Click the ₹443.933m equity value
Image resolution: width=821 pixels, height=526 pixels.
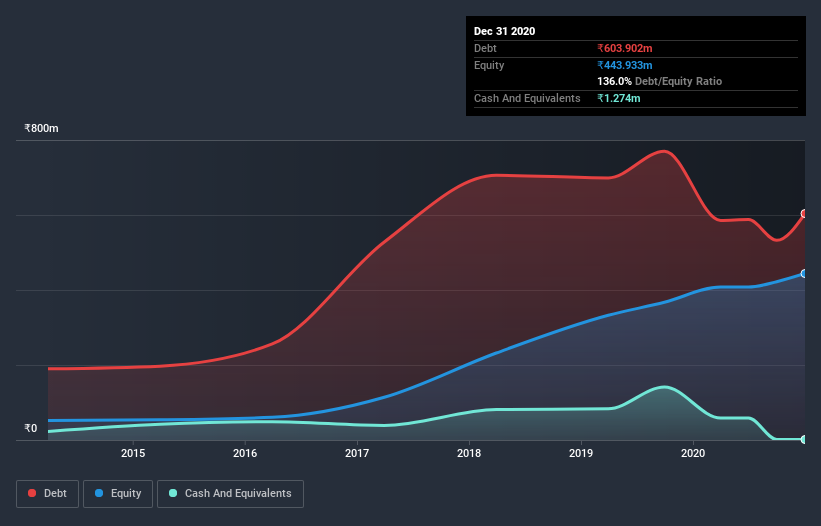click(625, 65)
